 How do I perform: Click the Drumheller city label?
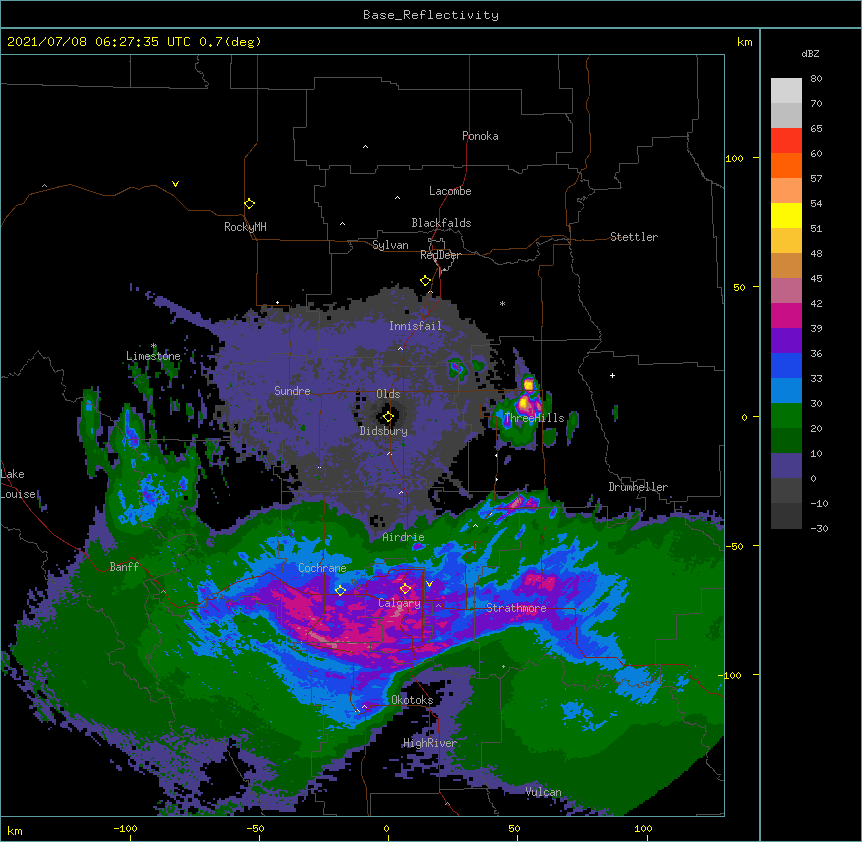tap(638, 487)
